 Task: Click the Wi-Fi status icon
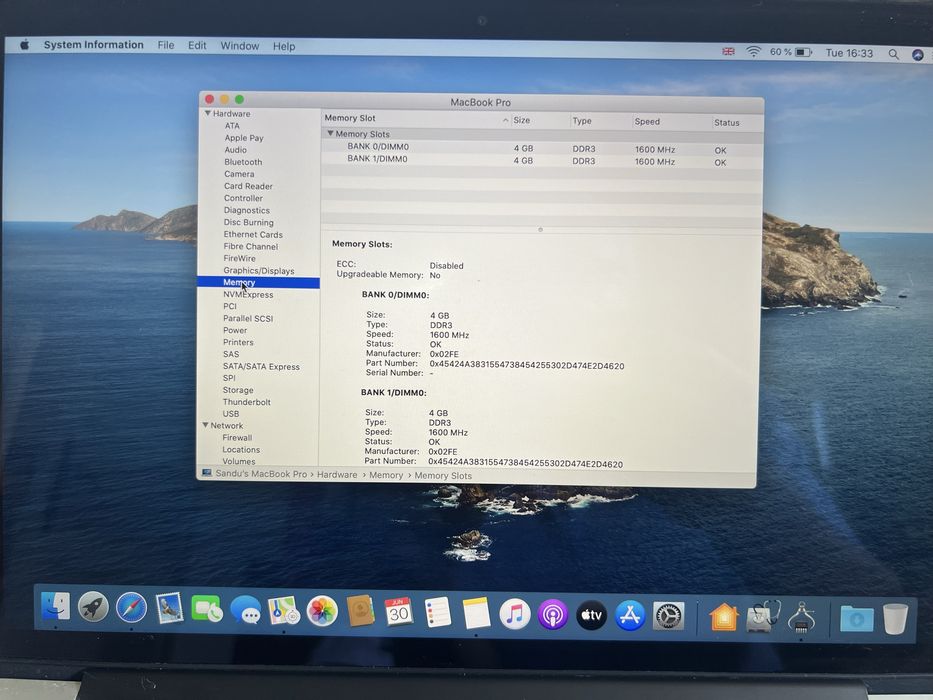[x=753, y=52]
